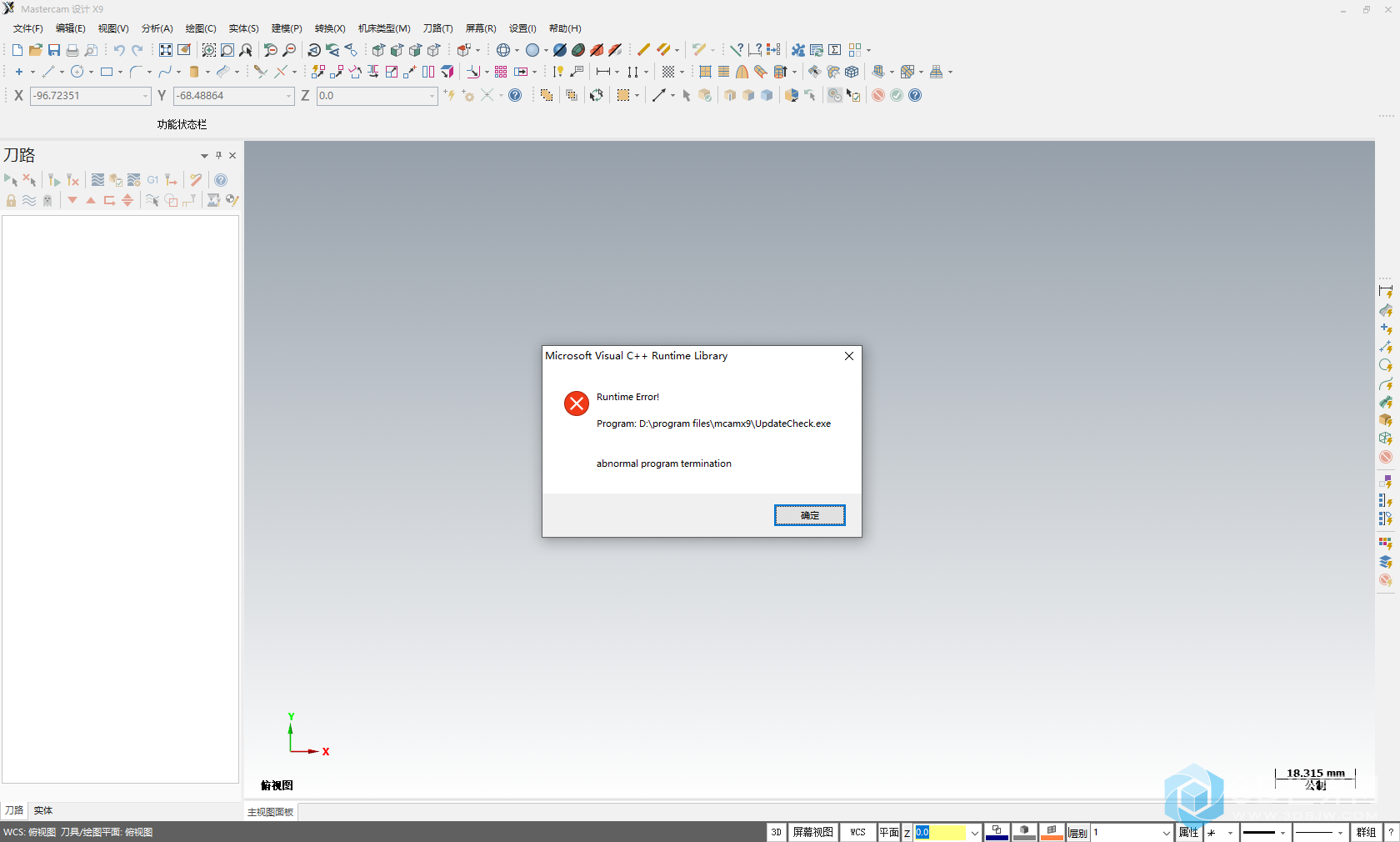
Task: Open the Z coordinate dropdown
Action: pos(432,96)
